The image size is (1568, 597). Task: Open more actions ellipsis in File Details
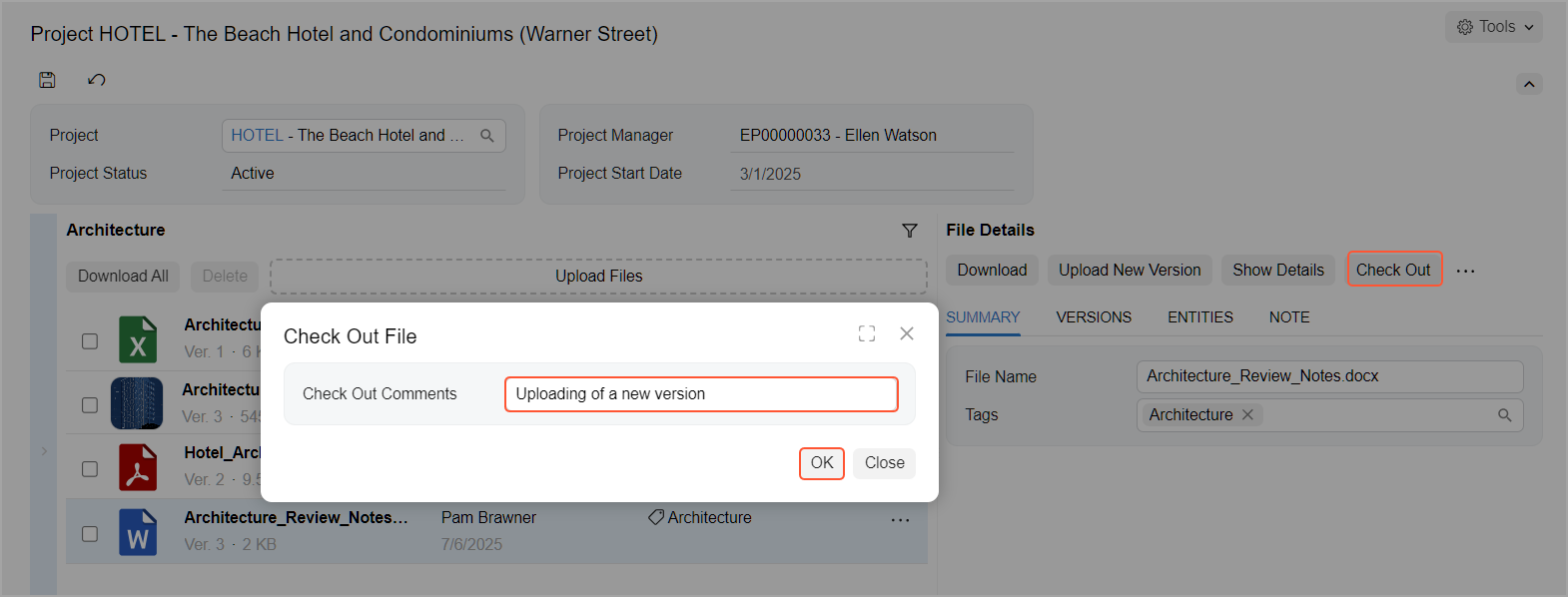[x=1465, y=271]
